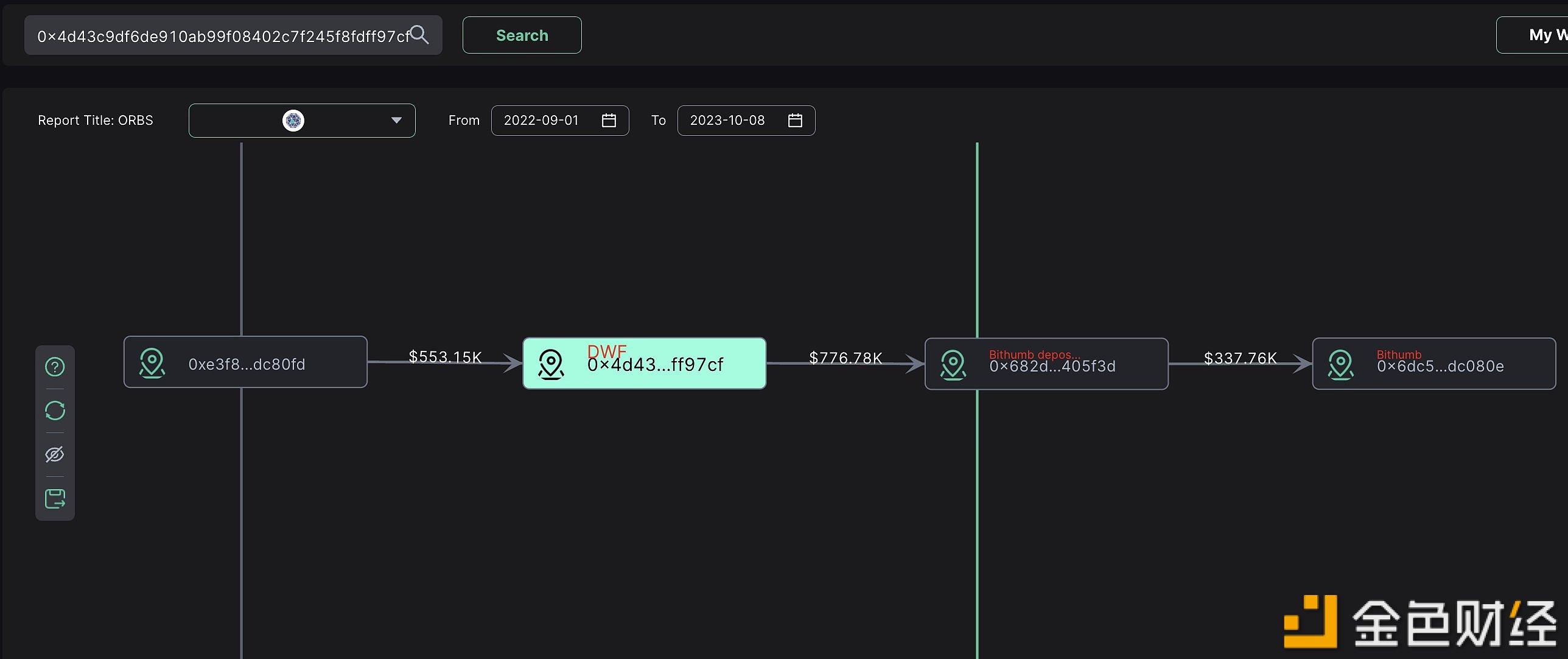Select the Bithumb 0x6dc5...dc080e node
The image size is (1568, 659).
coord(1434,364)
